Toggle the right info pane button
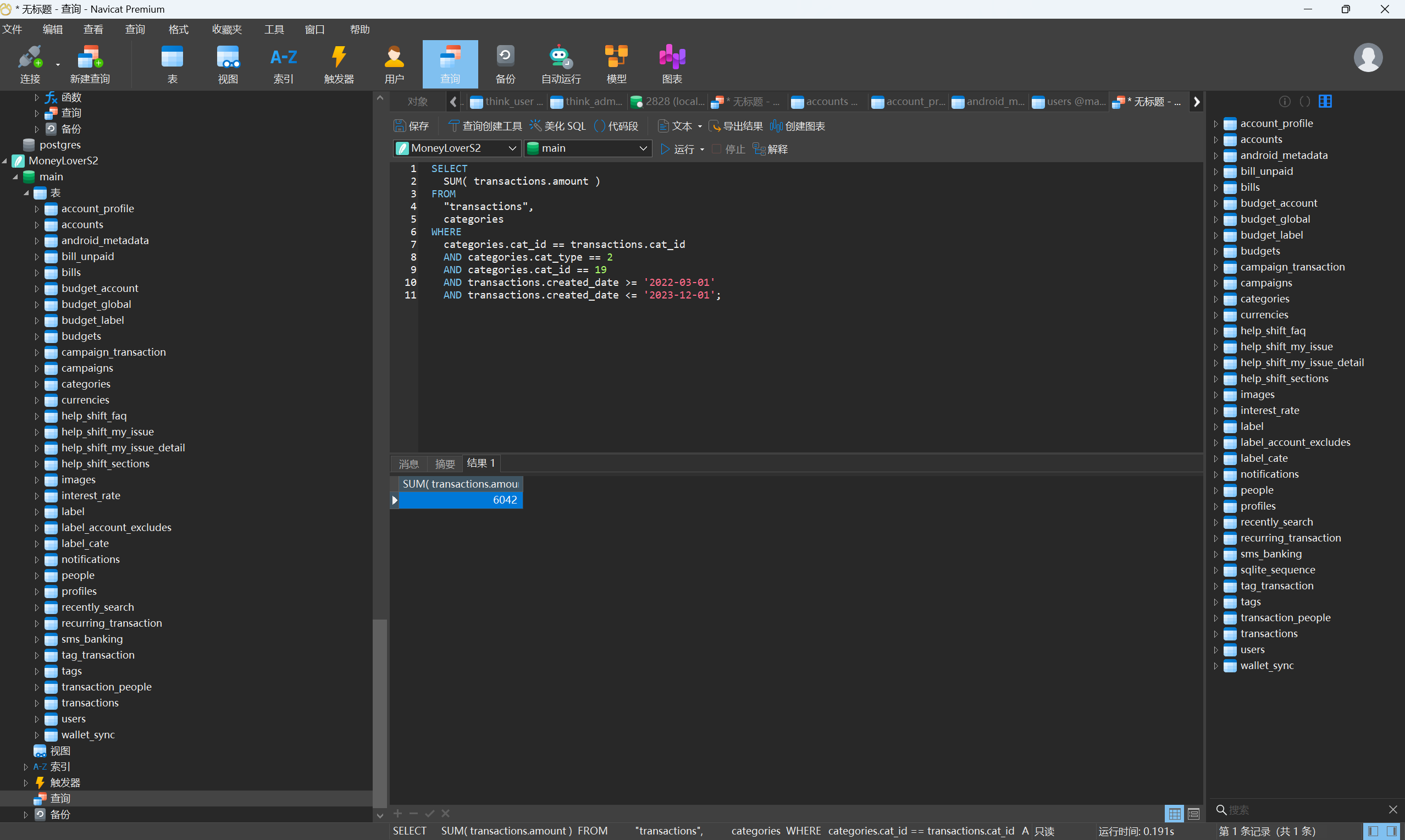Screen dimensions: 1405x840 (1391, 831)
